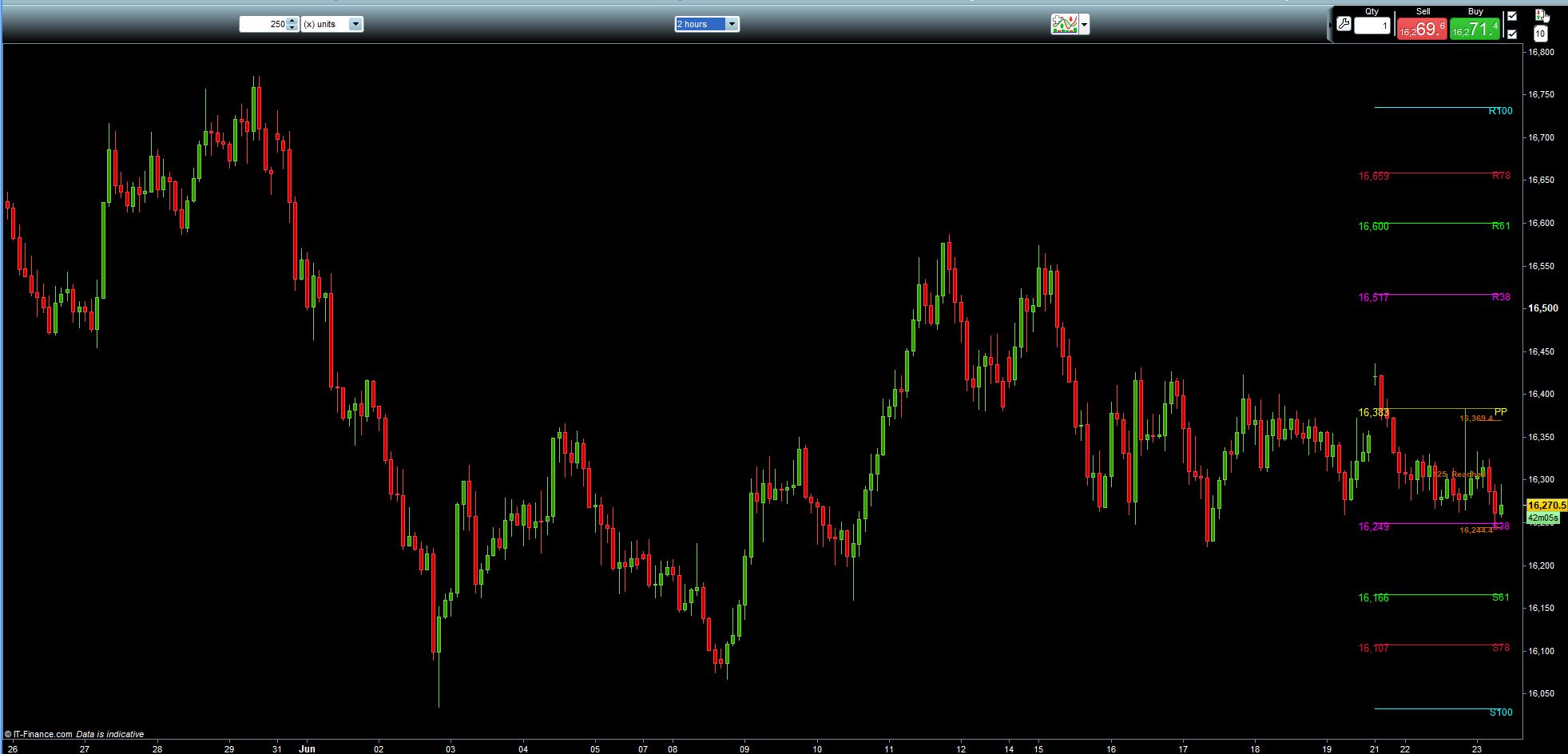Viewport: 1568px width, 754px height.
Task: Click the order panel red-green arrows icon
Action: pos(1541,14)
